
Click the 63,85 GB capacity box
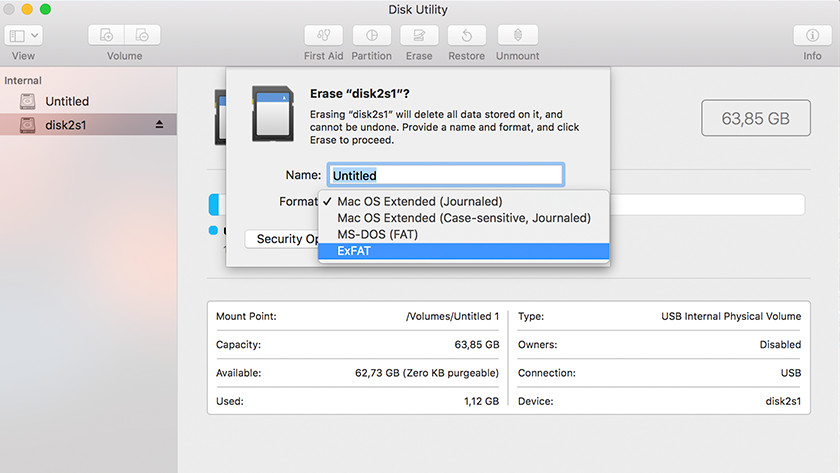coord(755,118)
